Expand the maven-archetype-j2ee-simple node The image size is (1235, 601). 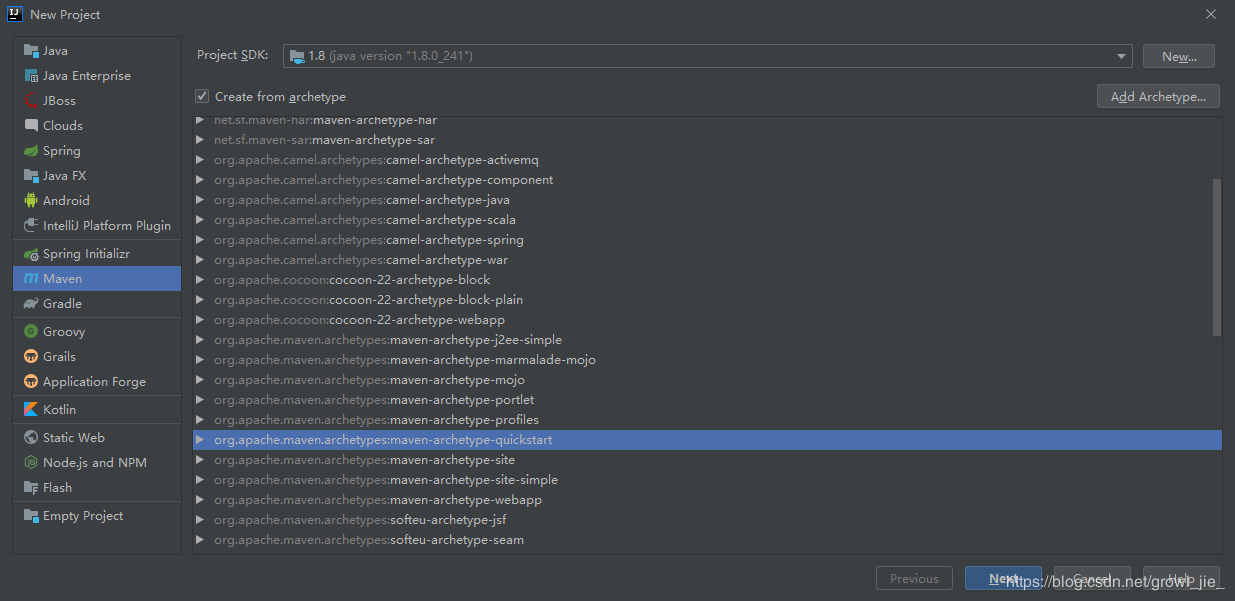click(x=201, y=340)
